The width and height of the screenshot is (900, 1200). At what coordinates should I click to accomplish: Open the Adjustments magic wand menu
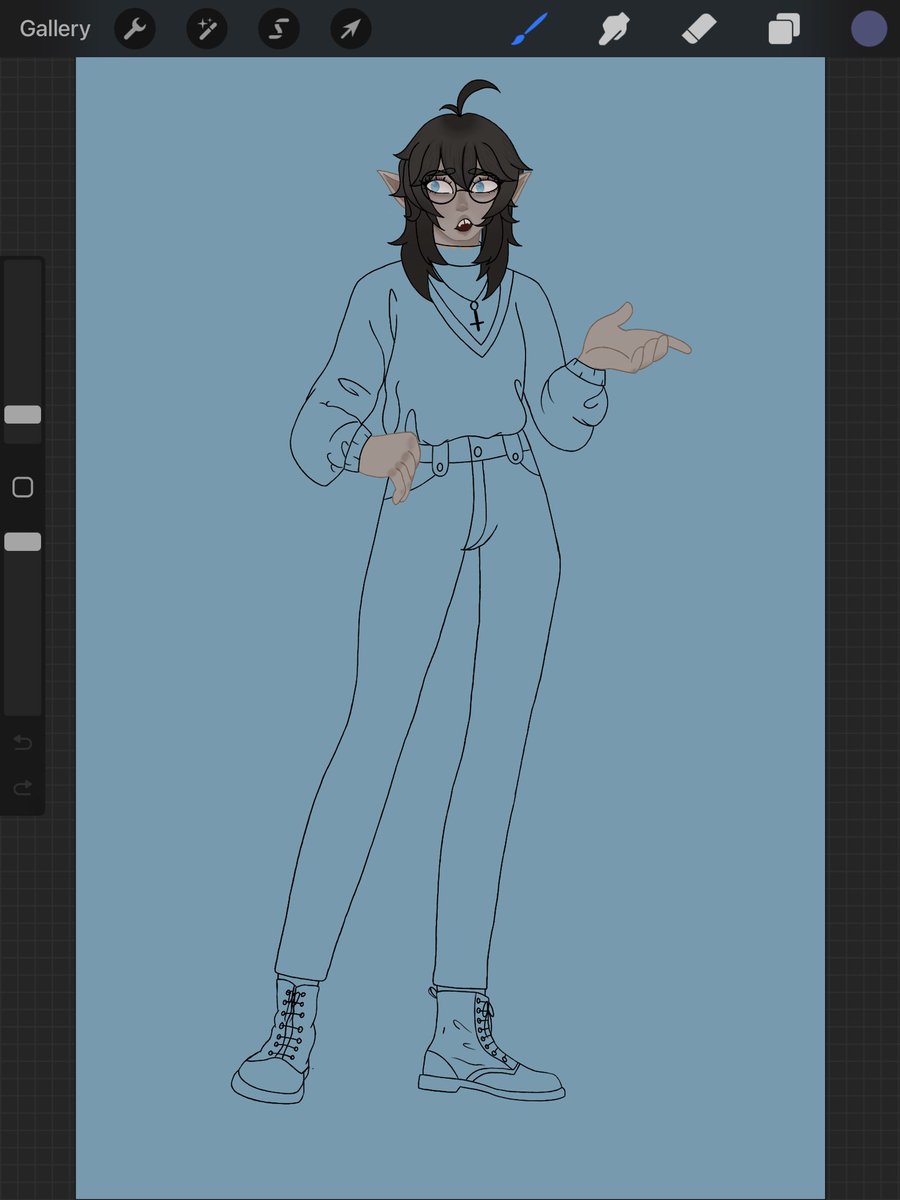tap(207, 29)
